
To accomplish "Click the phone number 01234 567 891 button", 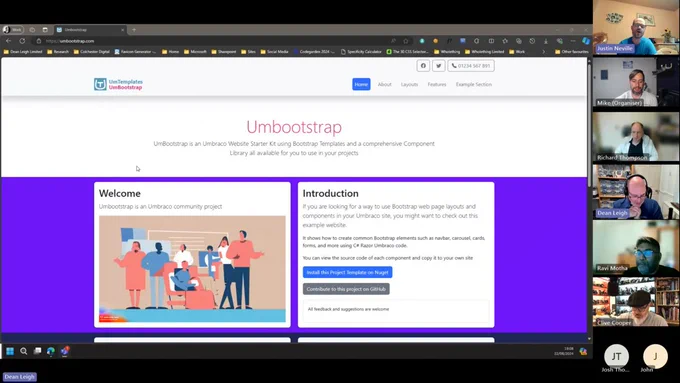I will (471, 65).
